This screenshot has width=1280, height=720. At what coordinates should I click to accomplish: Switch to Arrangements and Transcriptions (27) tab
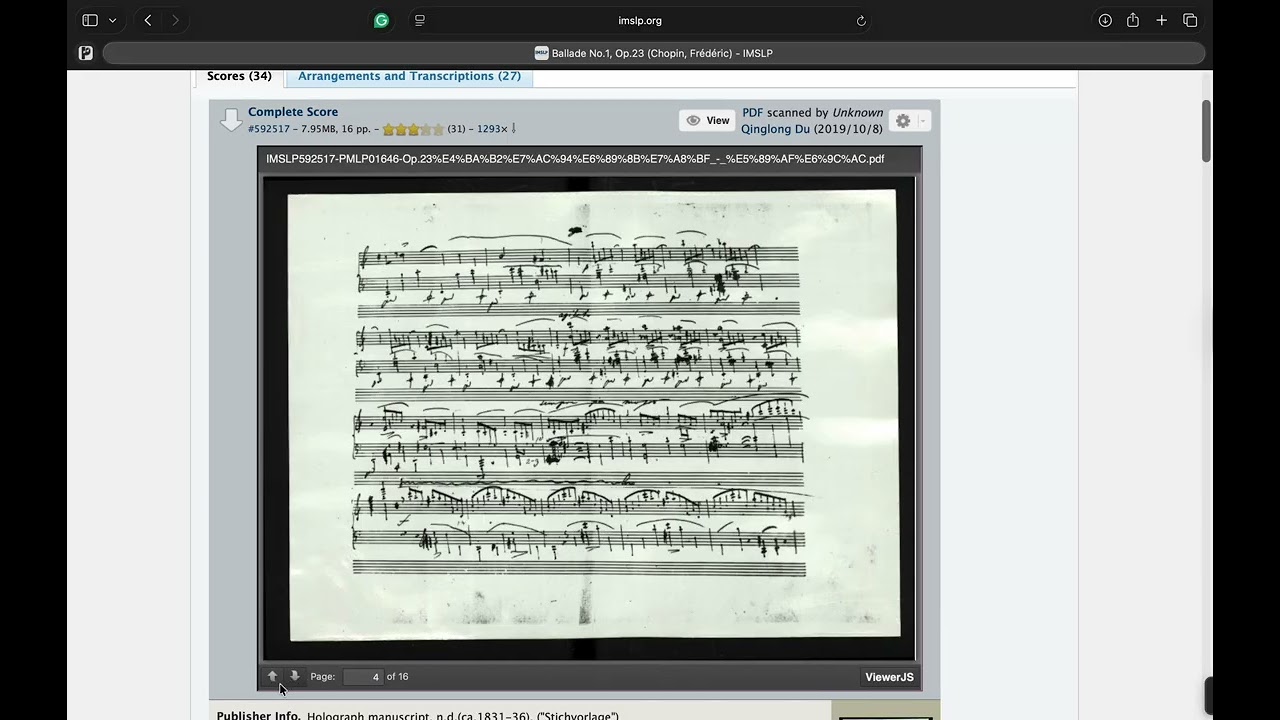[x=409, y=76]
